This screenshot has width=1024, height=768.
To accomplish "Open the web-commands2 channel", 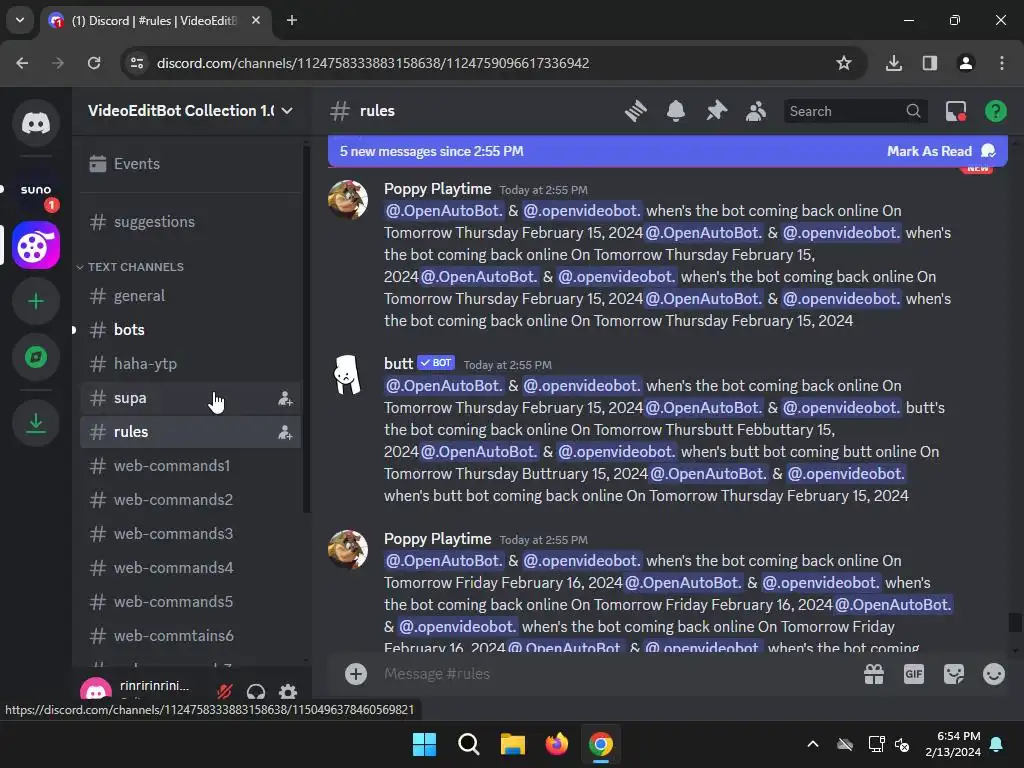I will [191, 500].
